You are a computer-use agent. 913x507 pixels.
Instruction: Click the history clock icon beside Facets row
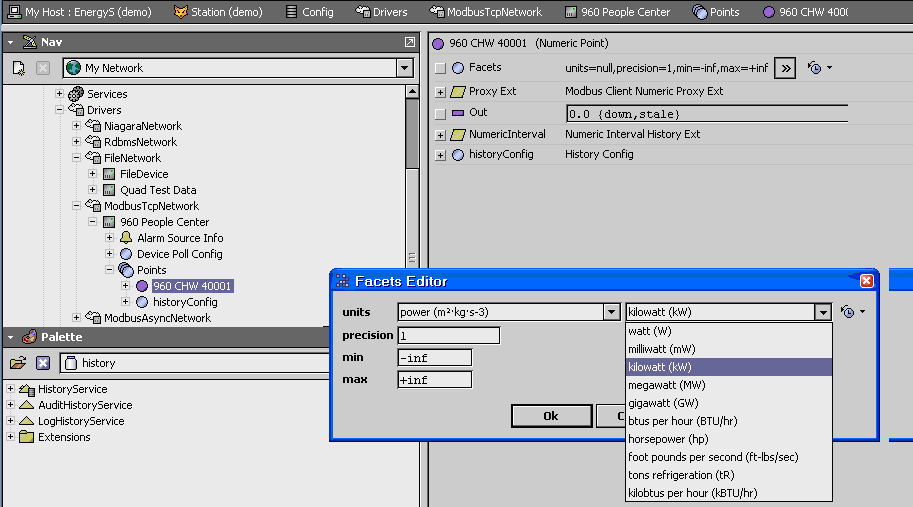[x=815, y=68]
